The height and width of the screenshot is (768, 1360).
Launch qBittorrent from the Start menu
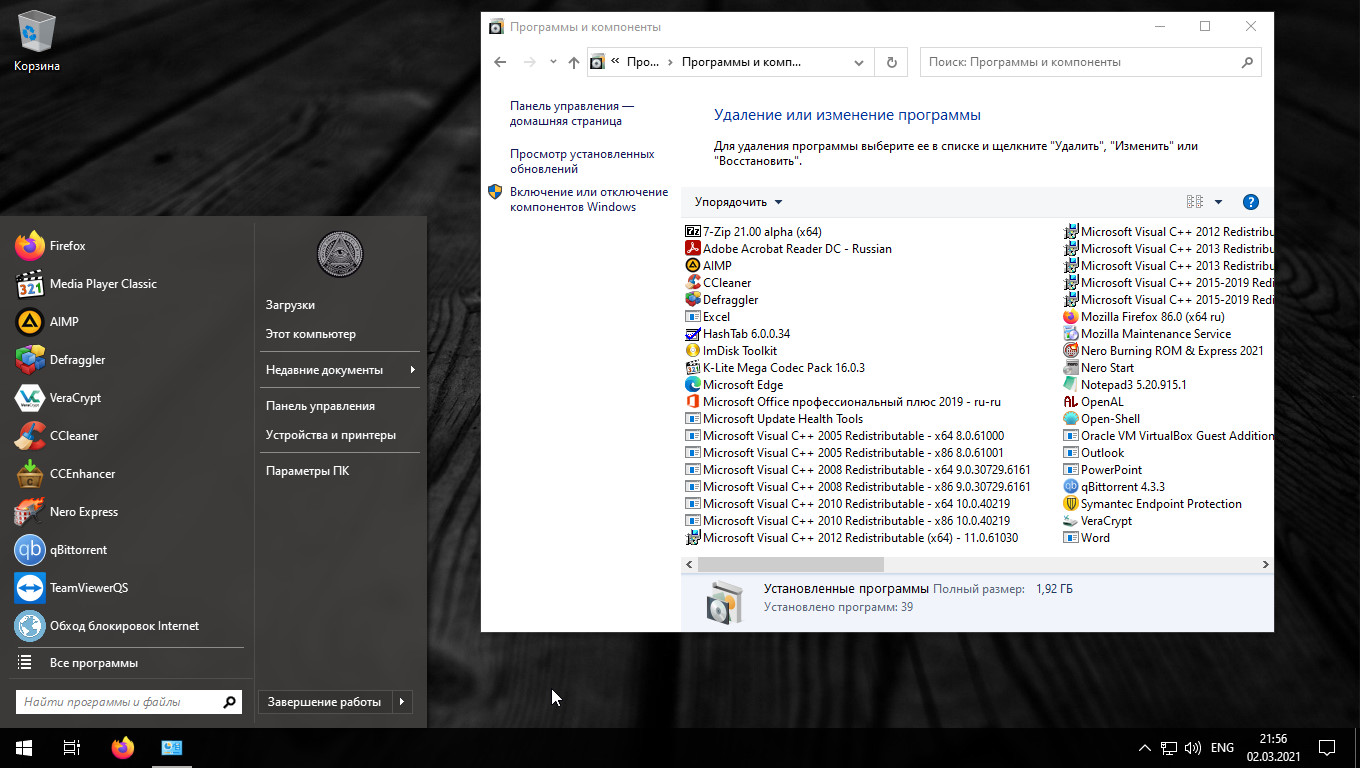coord(78,550)
